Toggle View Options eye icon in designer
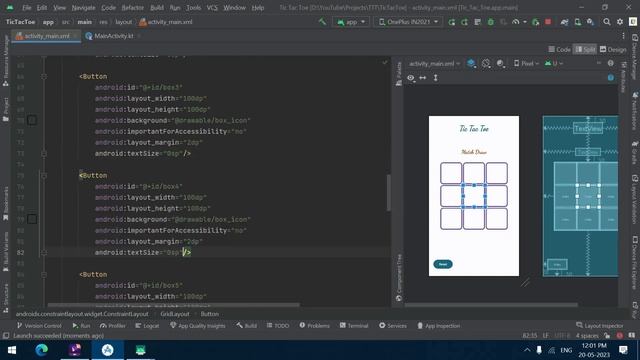 pos(411,78)
